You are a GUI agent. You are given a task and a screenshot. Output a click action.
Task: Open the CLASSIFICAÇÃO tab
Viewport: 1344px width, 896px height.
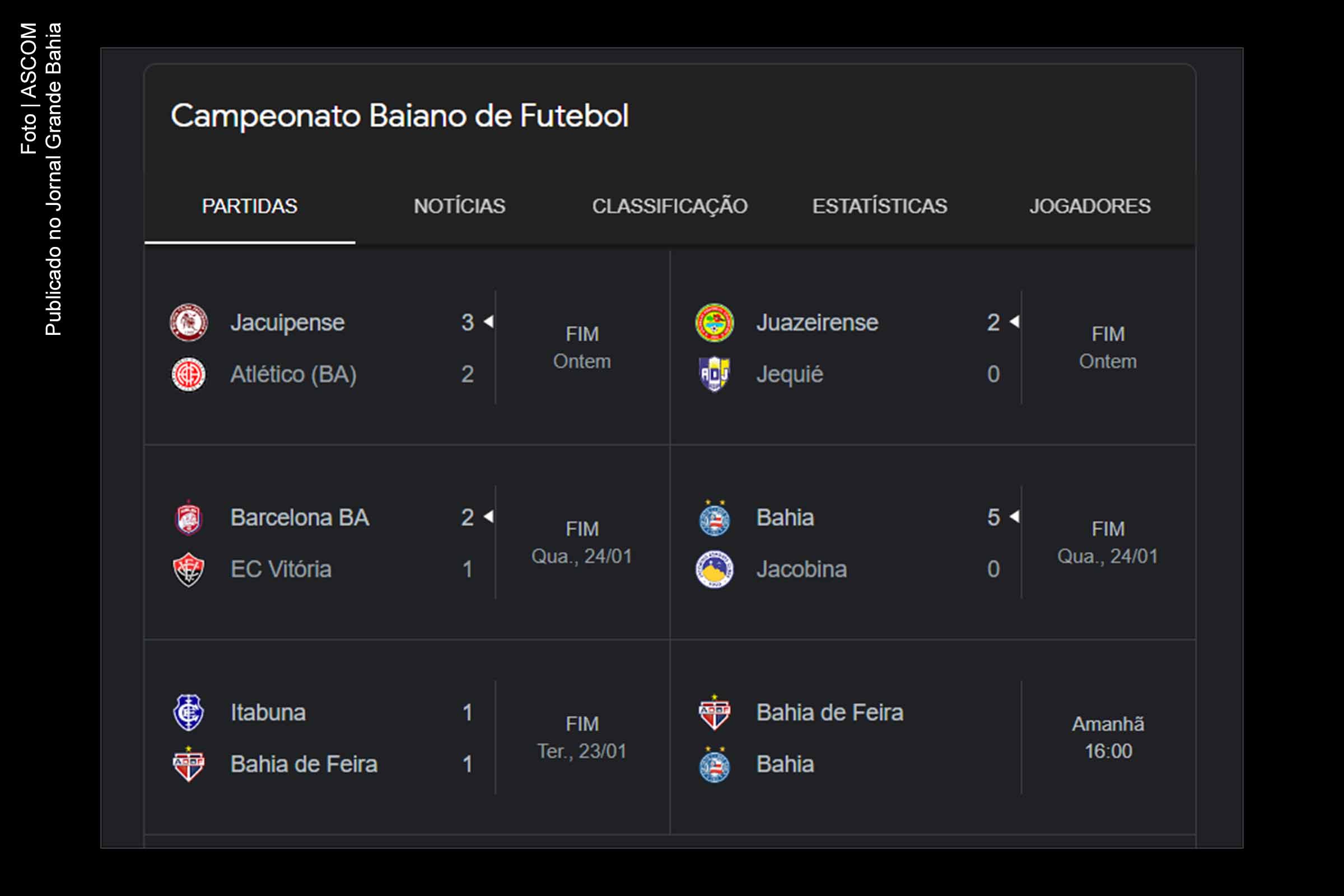click(671, 206)
